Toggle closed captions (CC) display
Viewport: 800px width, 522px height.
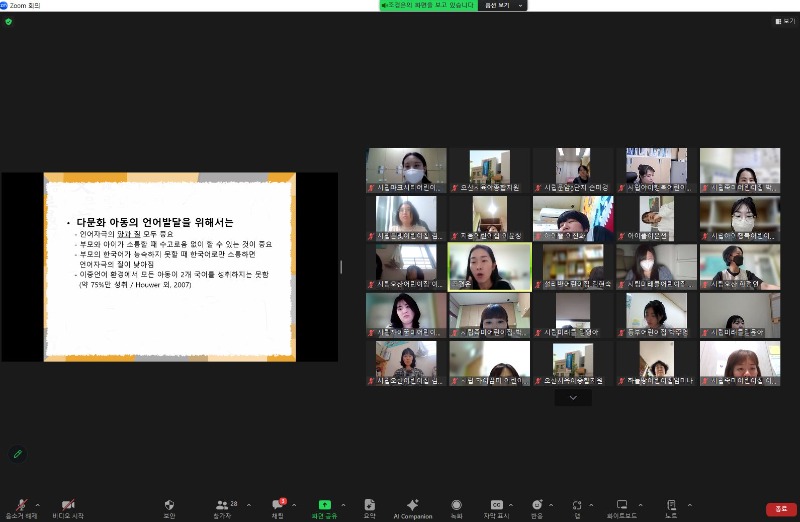(x=496, y=506)
